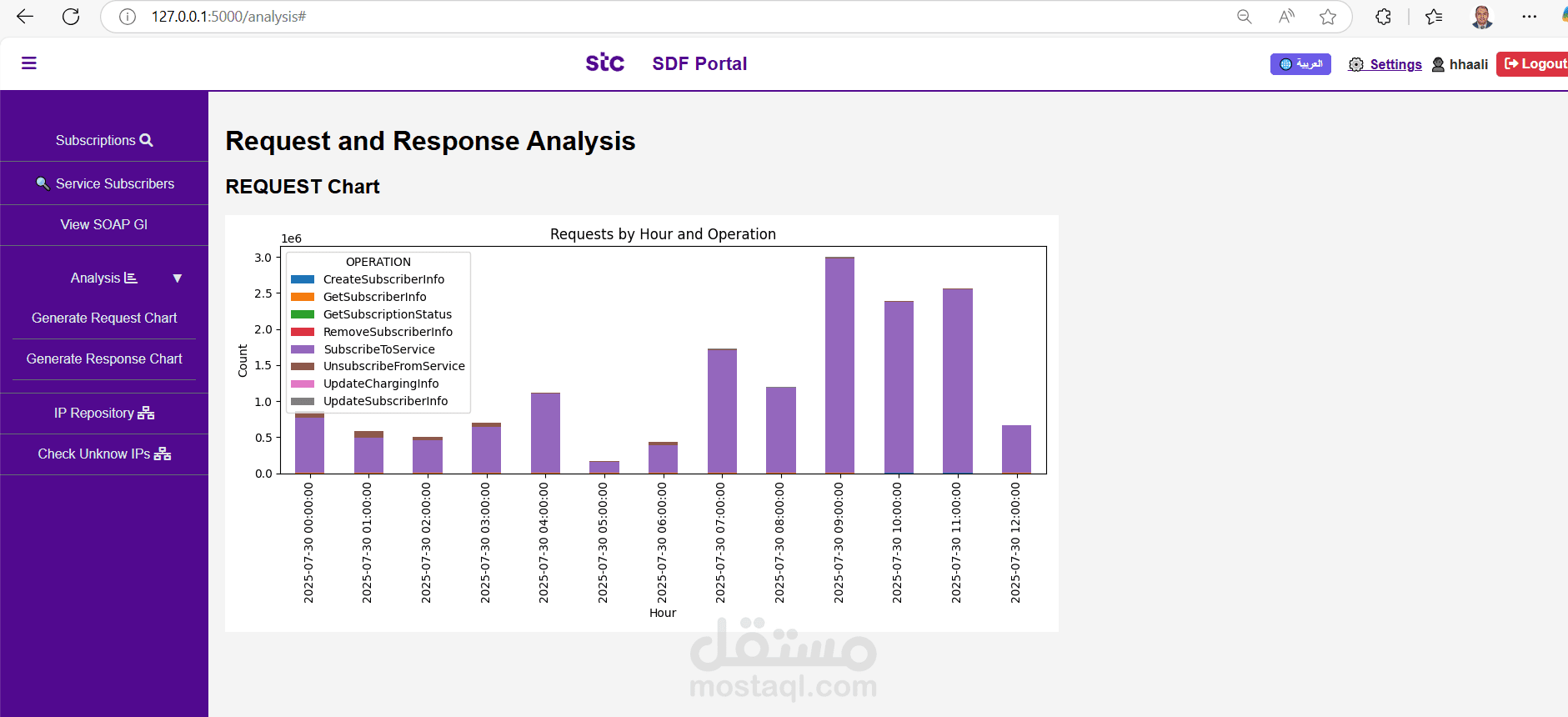Click the Hour axis label
The height and width of the screenshot is (717, 1568).
[663, 613]
